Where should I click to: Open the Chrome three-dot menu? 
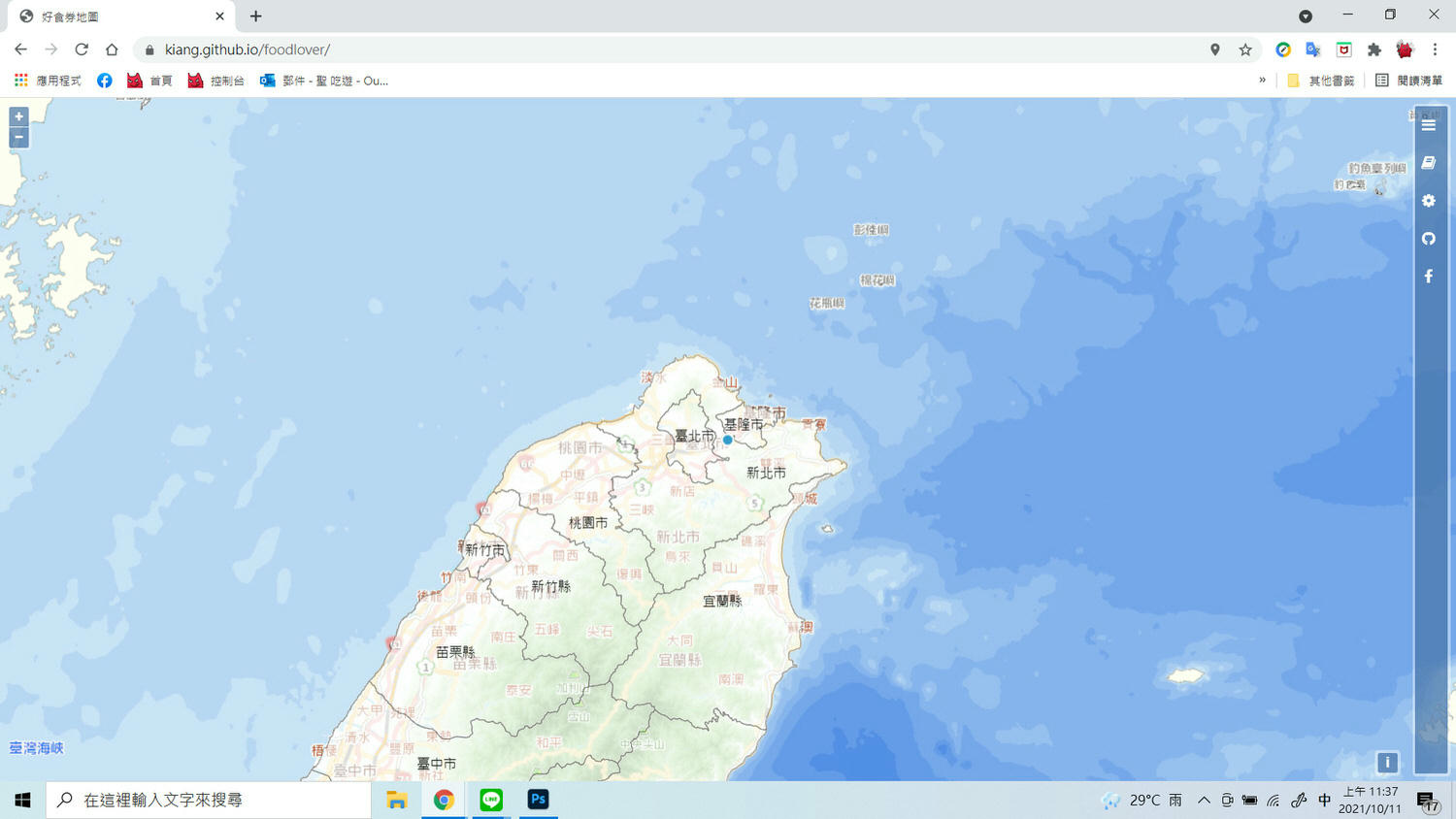1435,49
